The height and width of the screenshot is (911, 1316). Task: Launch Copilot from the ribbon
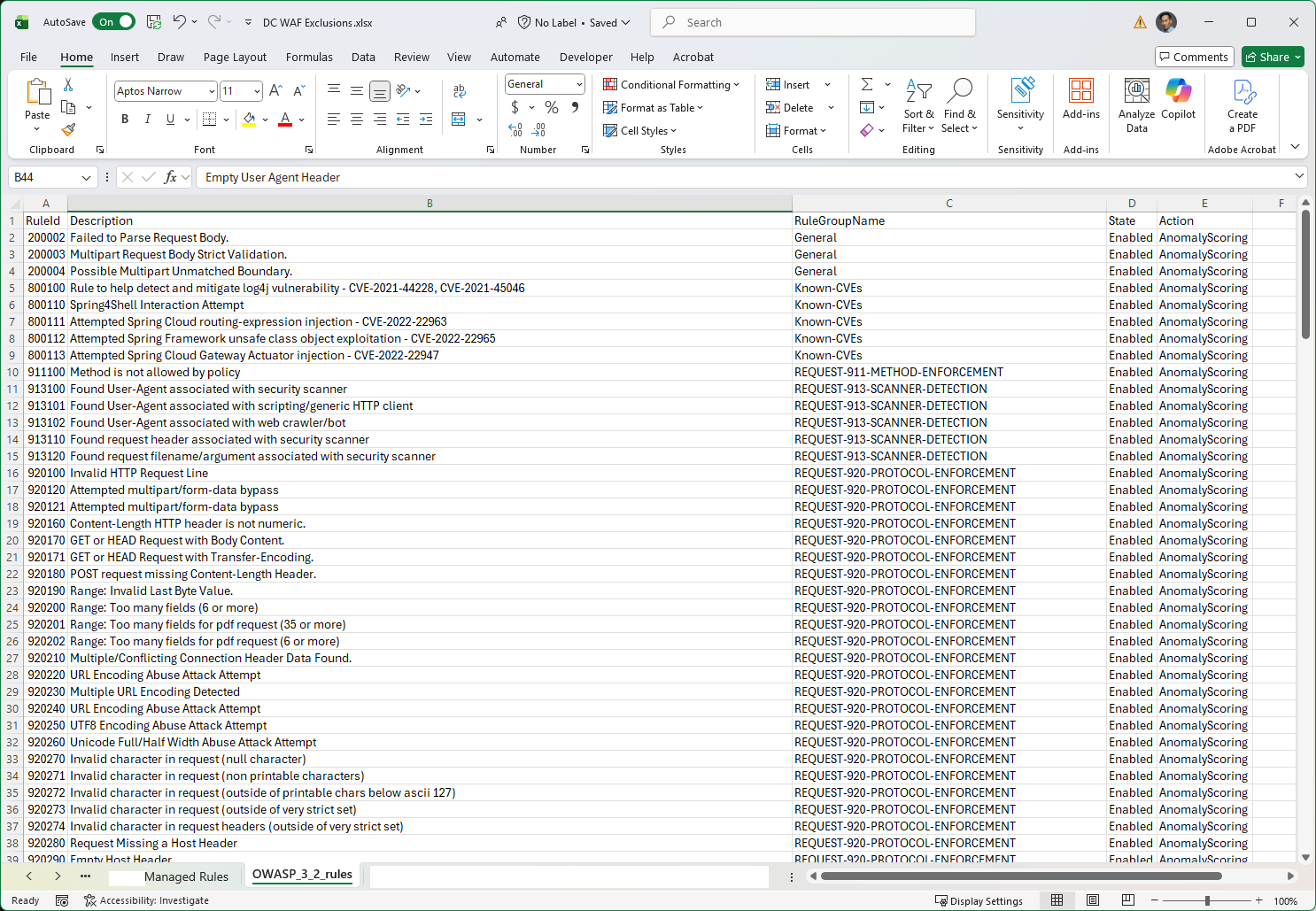pyautogui.click(x=1178, y=99)
